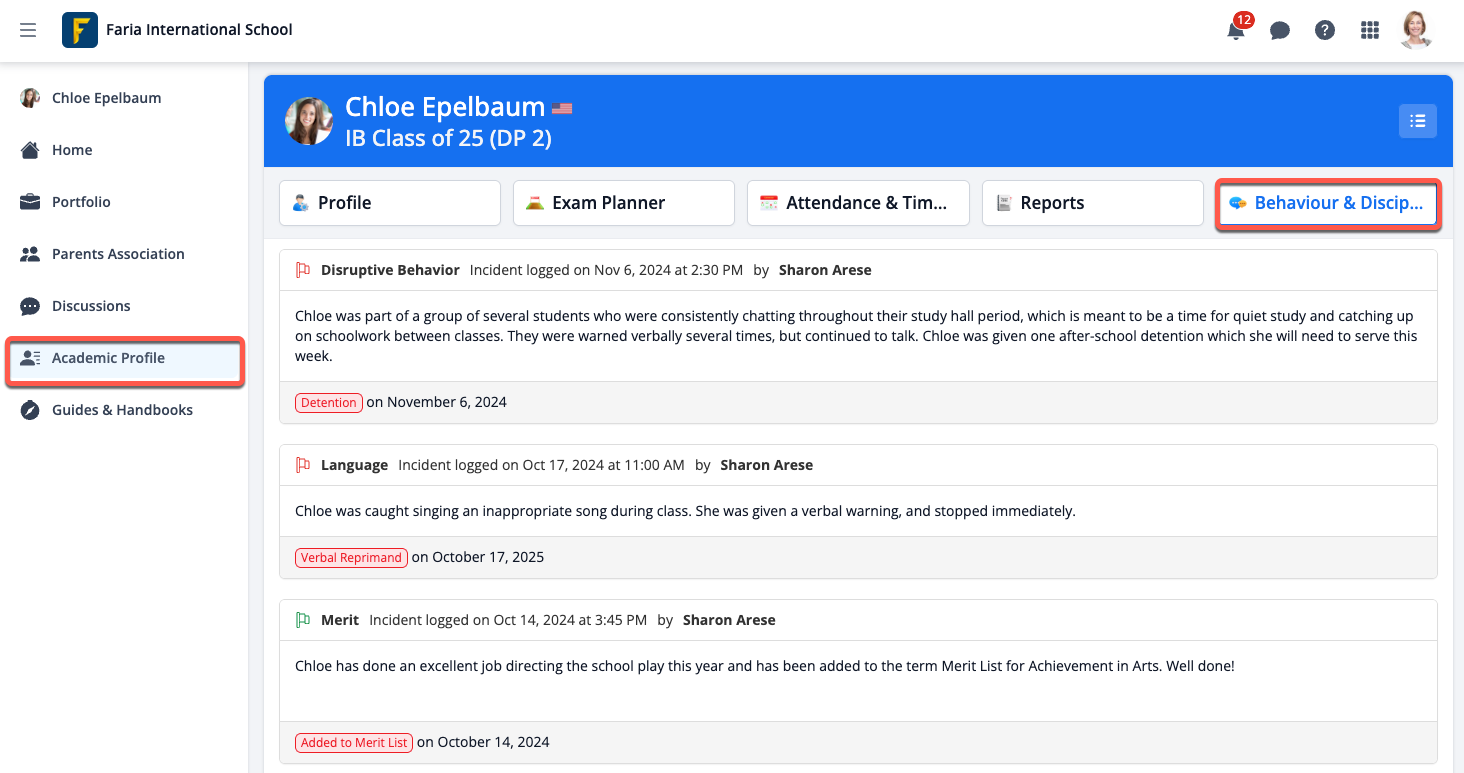
Task: Open Guides & Handbooks in sidebar
Action: click(122, 410)
